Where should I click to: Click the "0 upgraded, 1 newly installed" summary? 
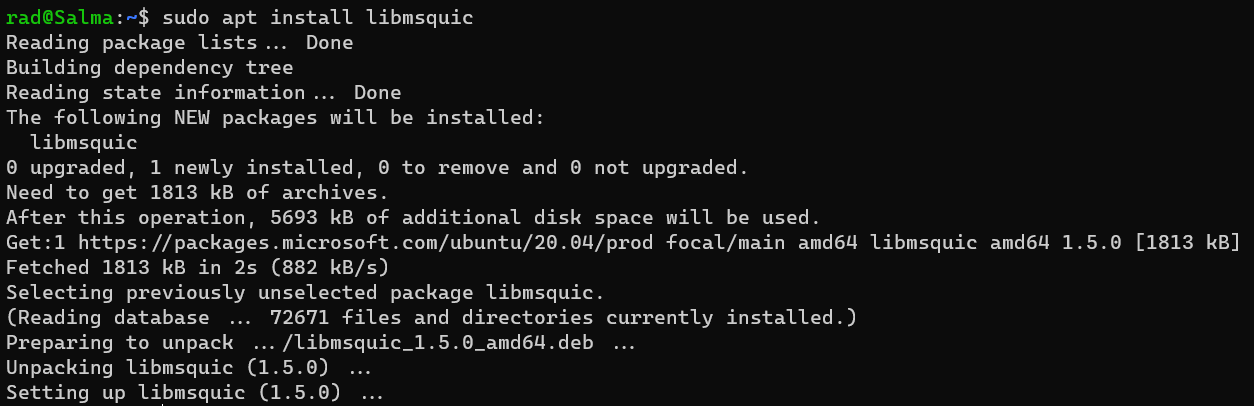377,167
